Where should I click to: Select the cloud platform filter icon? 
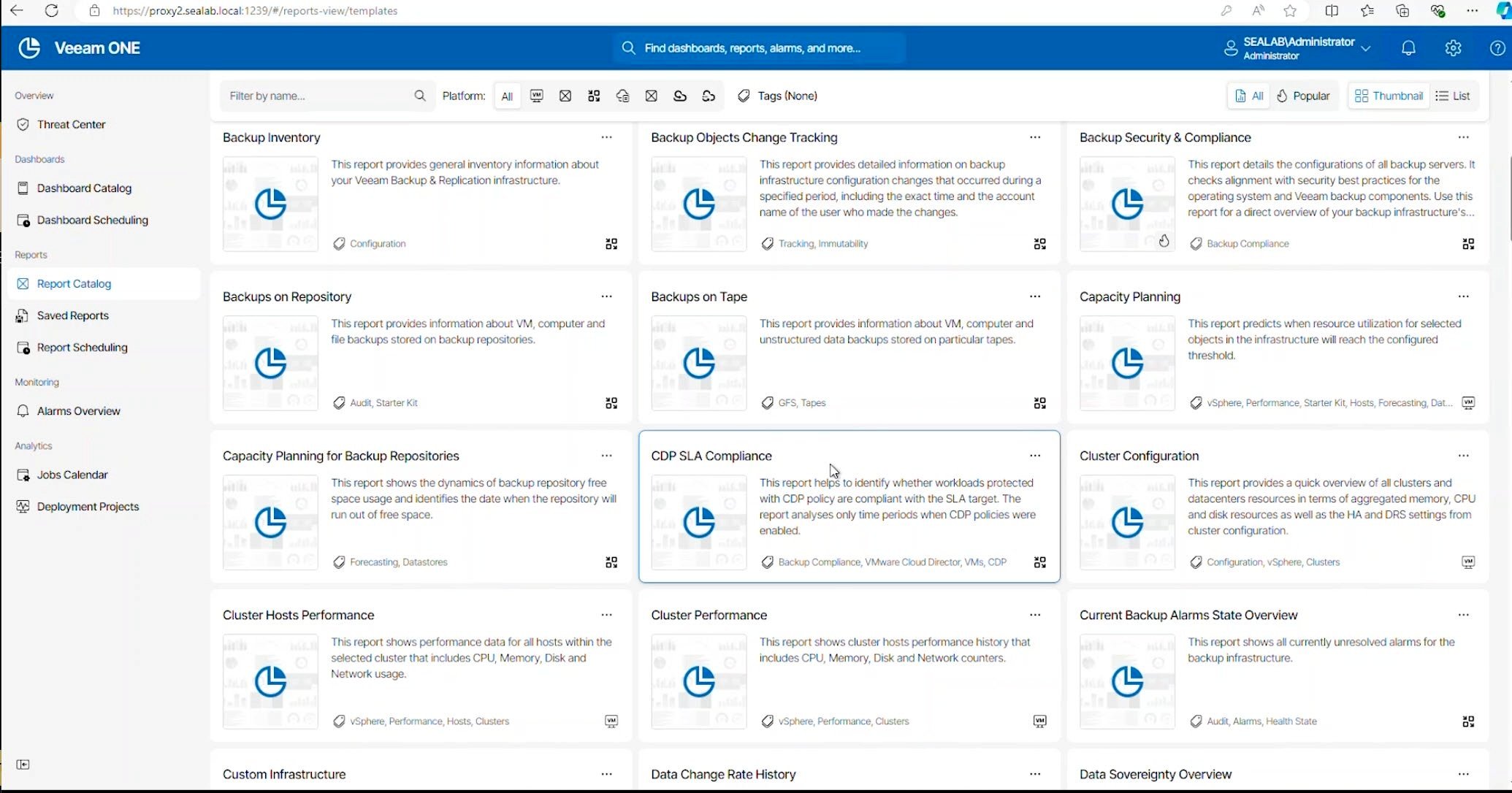coord(679,96)
